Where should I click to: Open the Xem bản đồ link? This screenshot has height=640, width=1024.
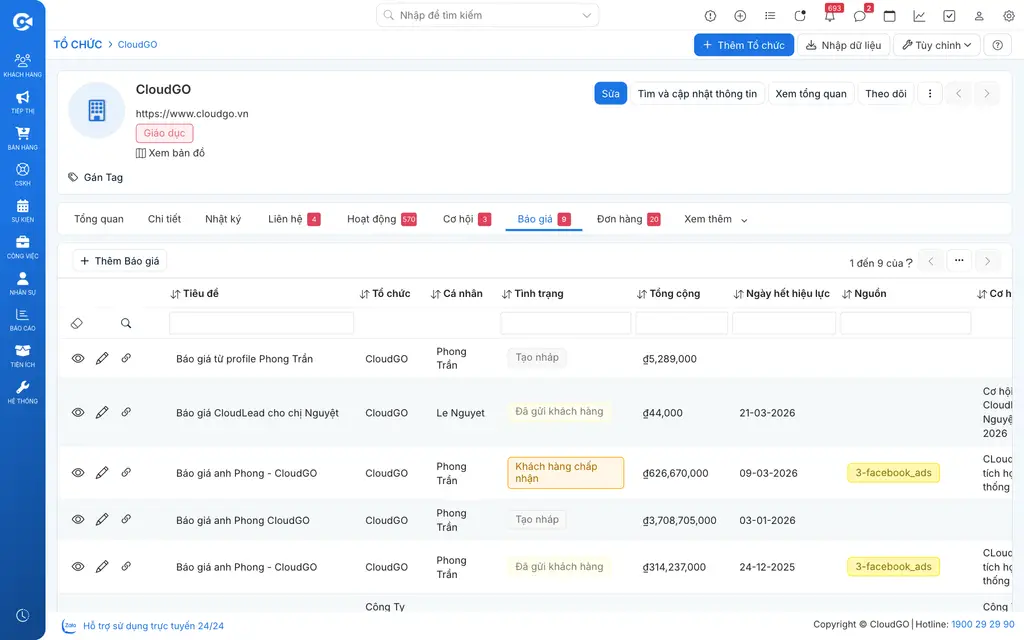click(x=170, y=153)
